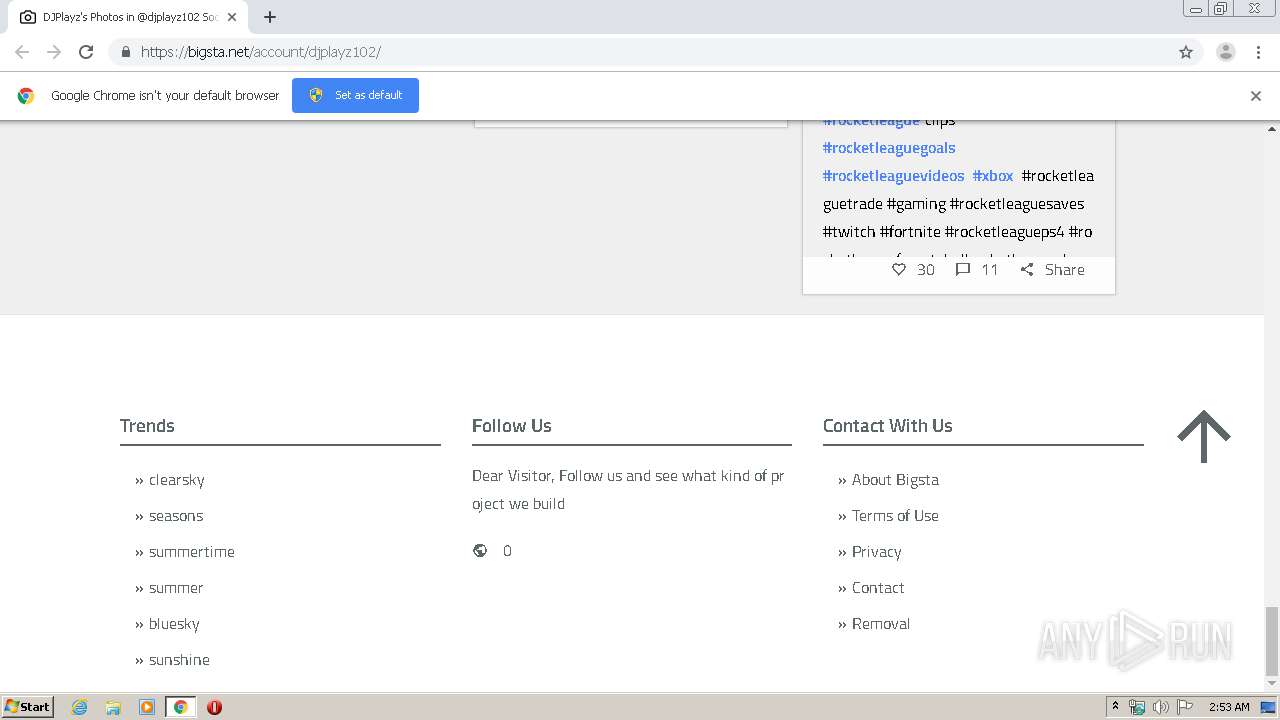Launch Internet Explorer from taskbar
This screenshot has height=720, width=1280.
pos(80,707)
